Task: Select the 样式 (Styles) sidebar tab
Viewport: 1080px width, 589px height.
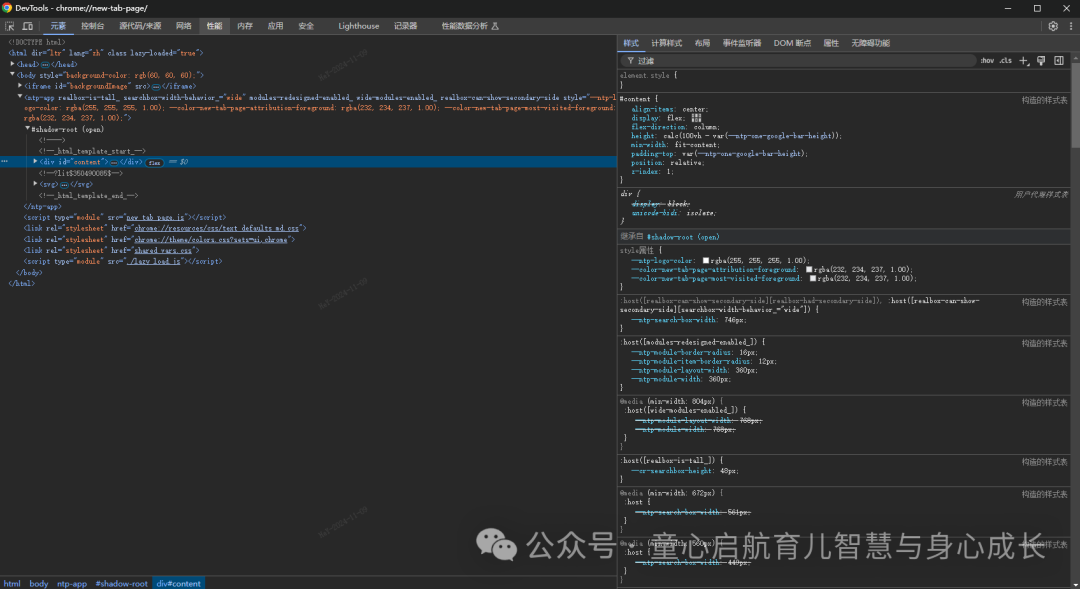Action: pyautogui.click(x=631, y=43)
